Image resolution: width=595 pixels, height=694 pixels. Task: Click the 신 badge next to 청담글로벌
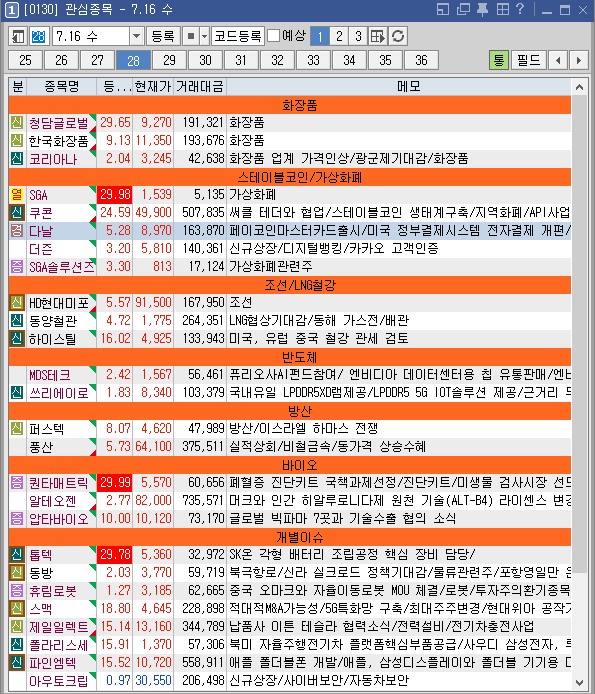17,123
